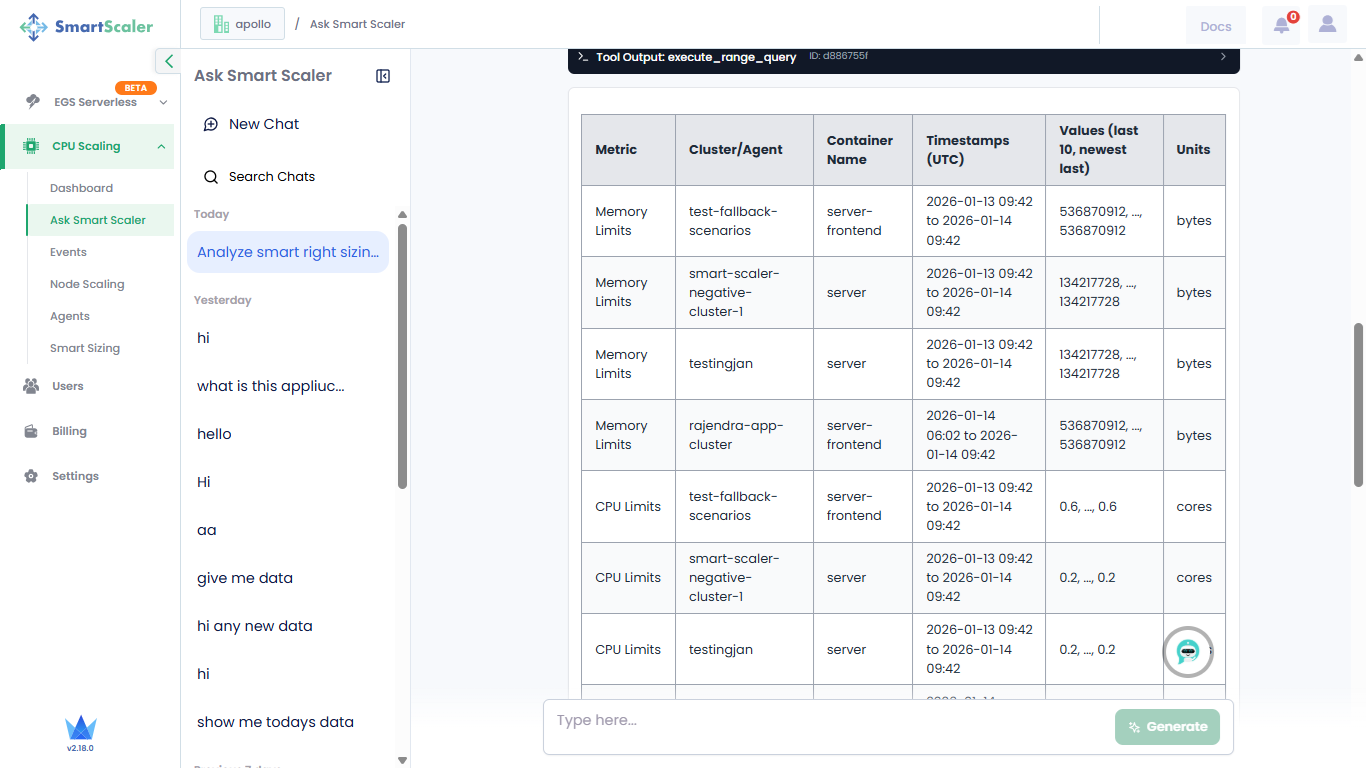Collapse the CPU Scaling section
Image resolution: width=1366 pixels, height=768 pixels.
pos(161,146)
